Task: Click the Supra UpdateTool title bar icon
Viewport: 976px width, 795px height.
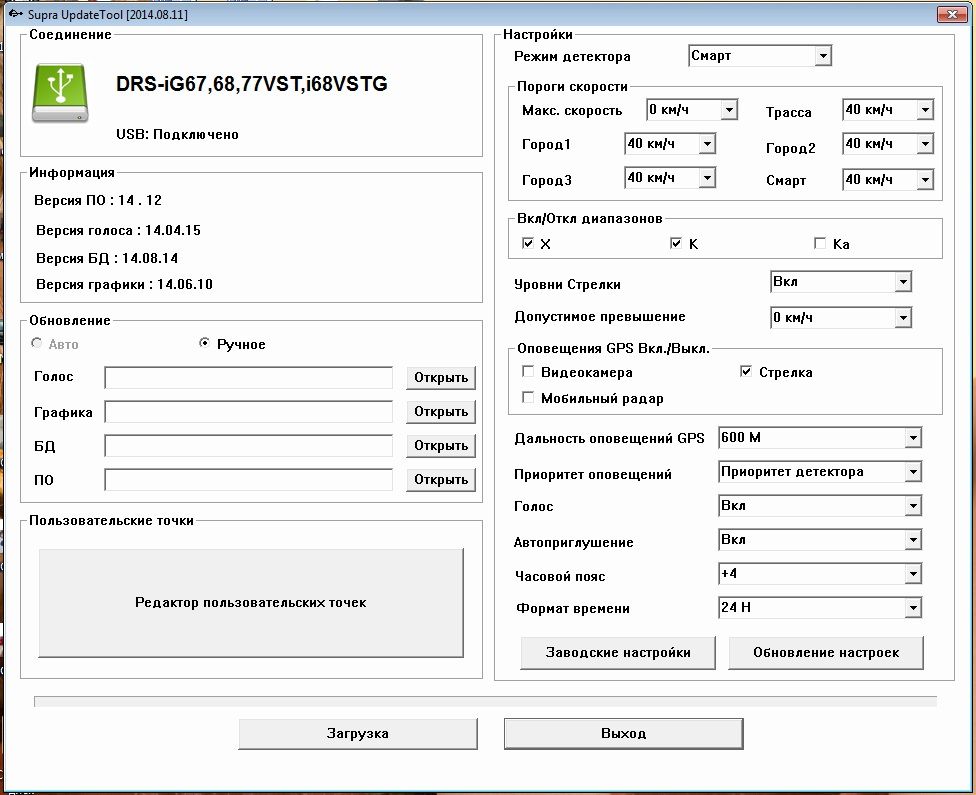Action: 16,14
